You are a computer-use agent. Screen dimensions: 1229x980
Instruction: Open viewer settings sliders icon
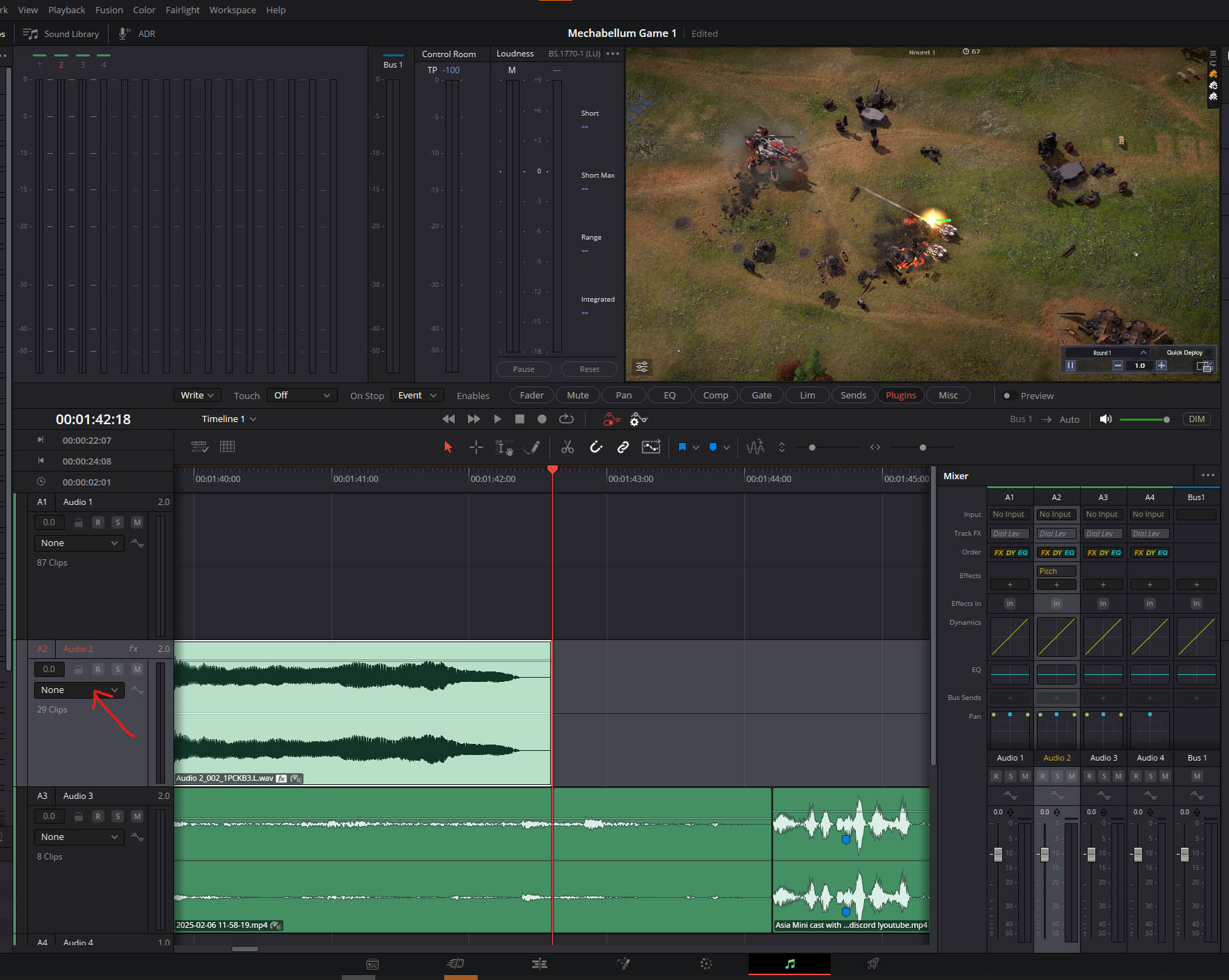point(642,366)
